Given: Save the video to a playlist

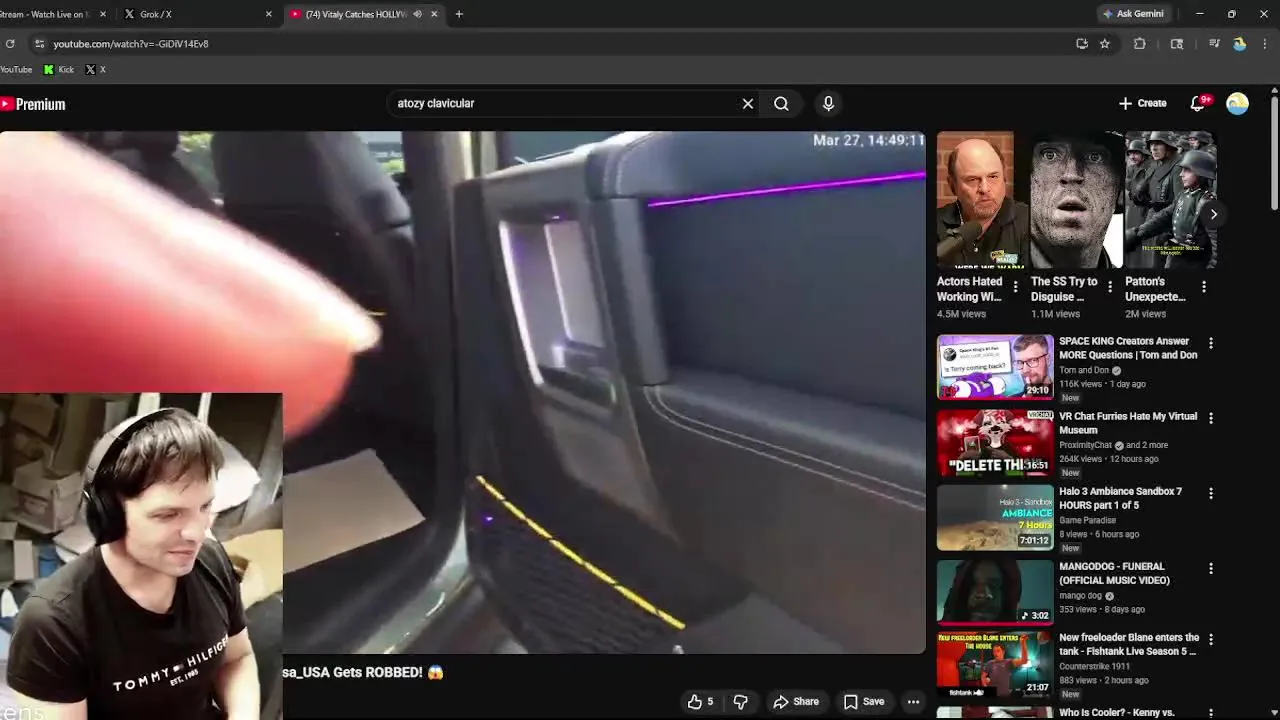Looking at the screenshot, I should [x=864, y=702].
